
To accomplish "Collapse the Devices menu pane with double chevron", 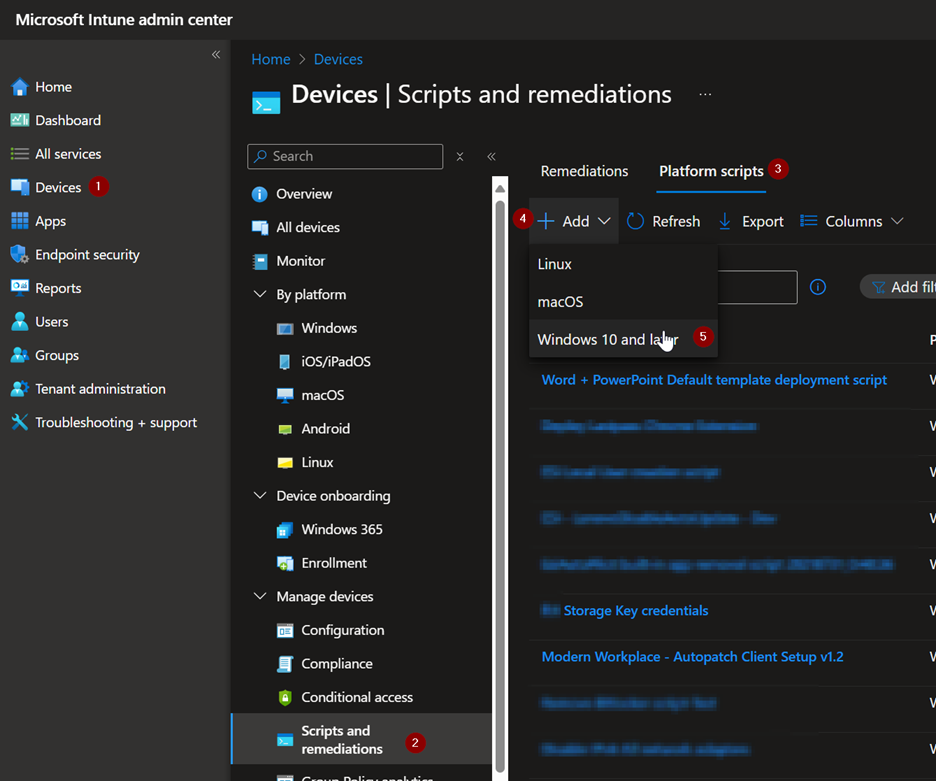I will pos(491,156).
